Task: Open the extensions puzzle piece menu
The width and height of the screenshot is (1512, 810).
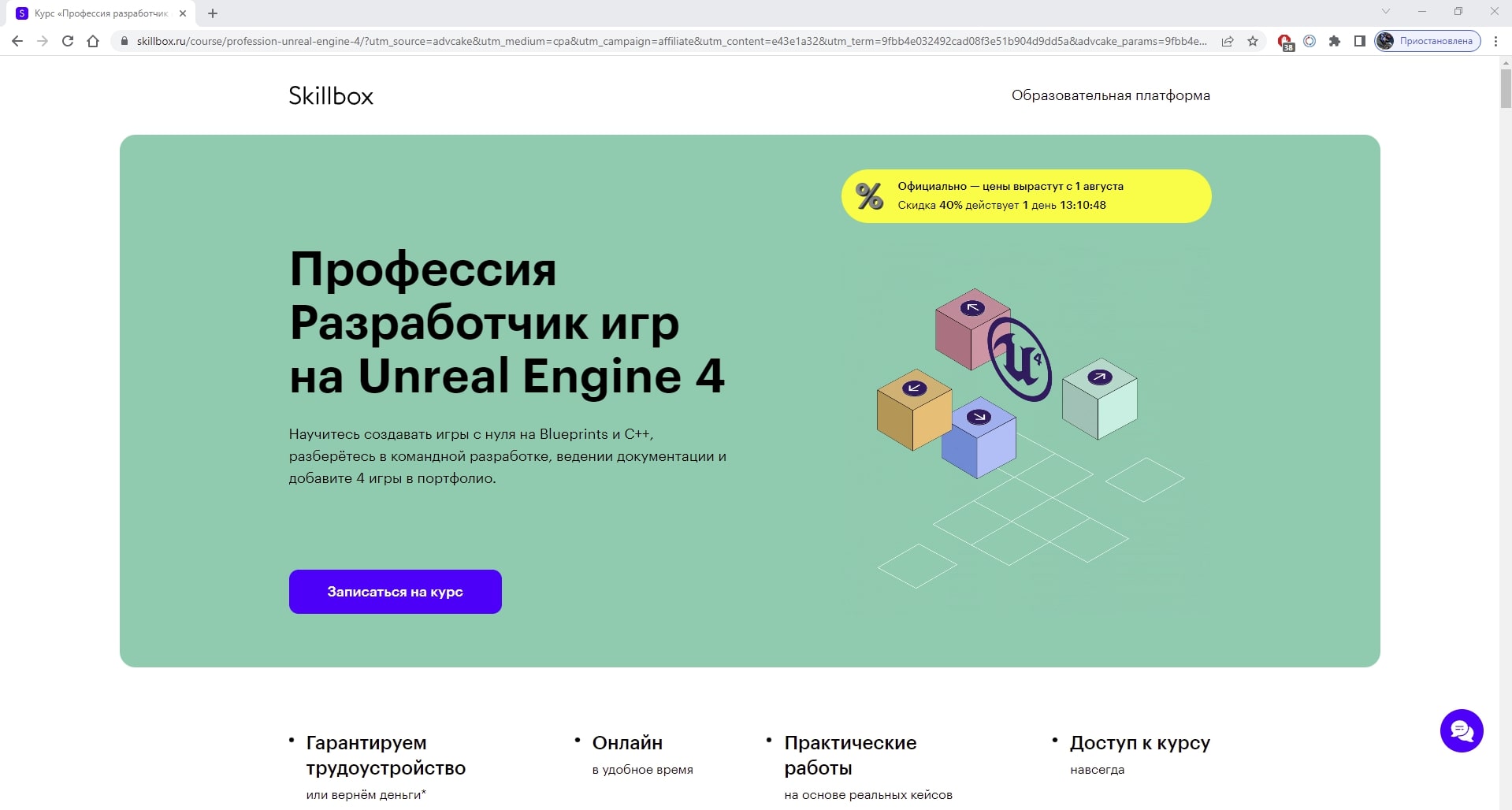Action: pyautogui.click(x=1335, y=41)
